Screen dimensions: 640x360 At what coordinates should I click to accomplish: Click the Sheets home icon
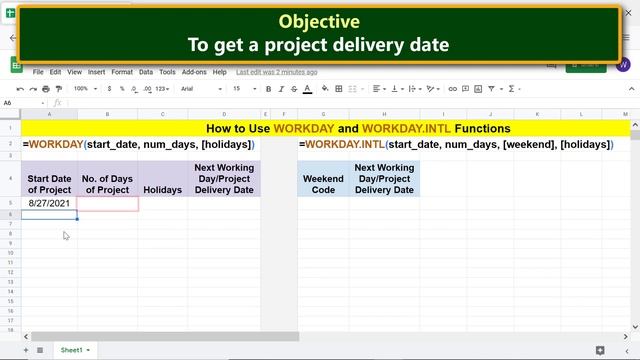[x=16, y=65]
